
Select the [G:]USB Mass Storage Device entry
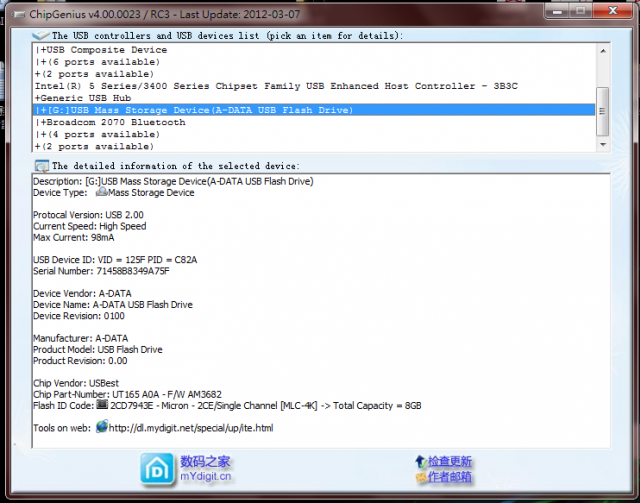pos(313,110)
